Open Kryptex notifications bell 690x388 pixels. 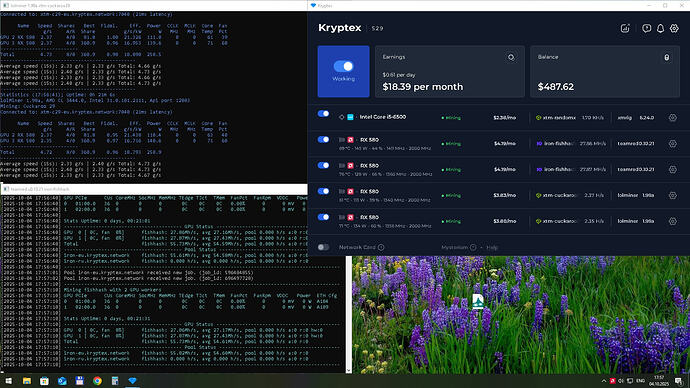(x=660, y=28)
